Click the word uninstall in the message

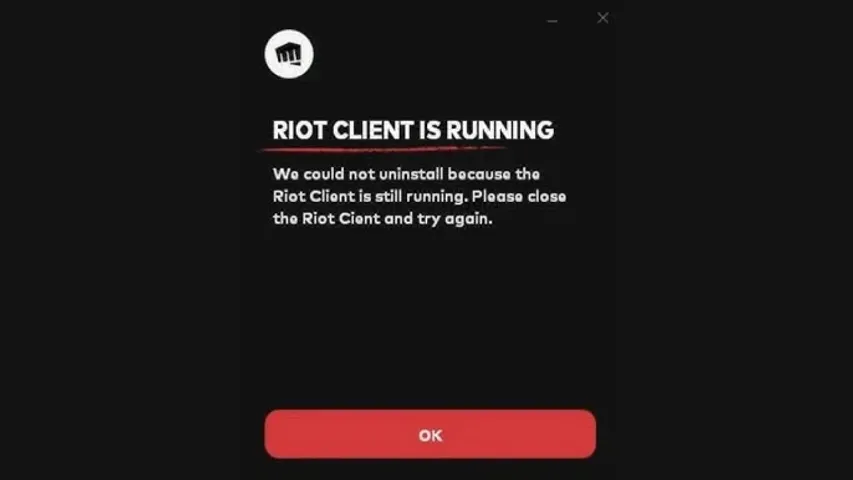(x=411, y=174)
